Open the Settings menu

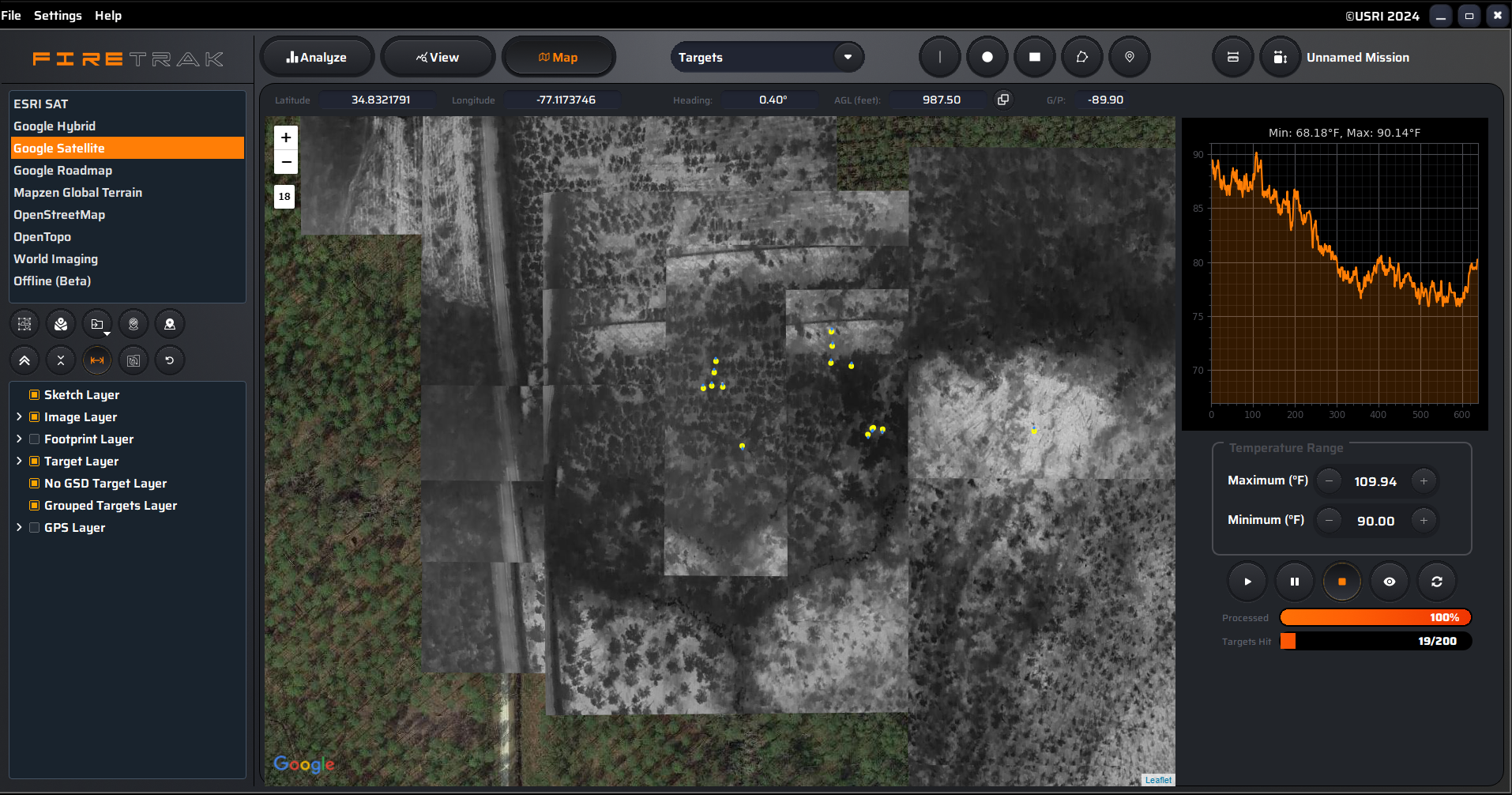(x=58, y=16)
